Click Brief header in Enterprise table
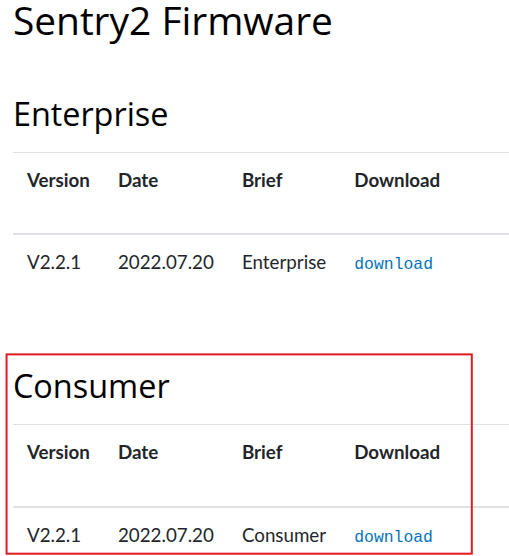The height and width of the screenshot is (556, 509). pos(262,180)
